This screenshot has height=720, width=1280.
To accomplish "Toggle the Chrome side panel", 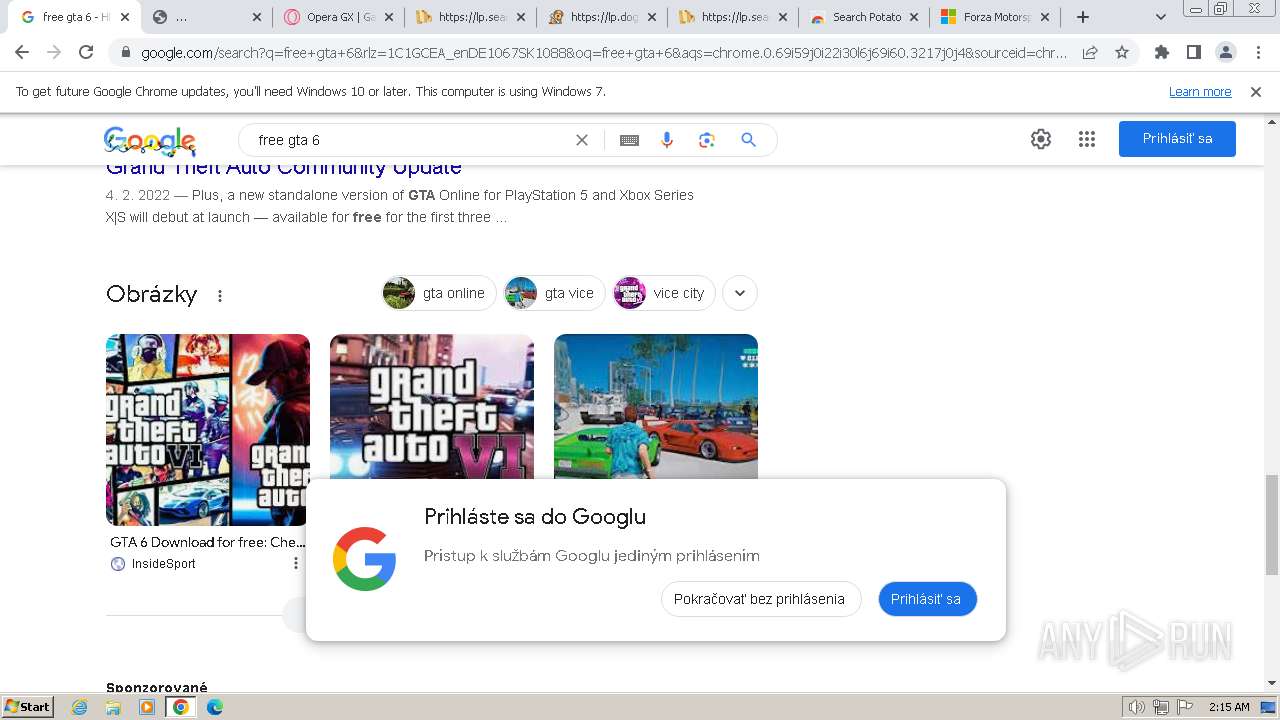I will tap(1194, 53).
